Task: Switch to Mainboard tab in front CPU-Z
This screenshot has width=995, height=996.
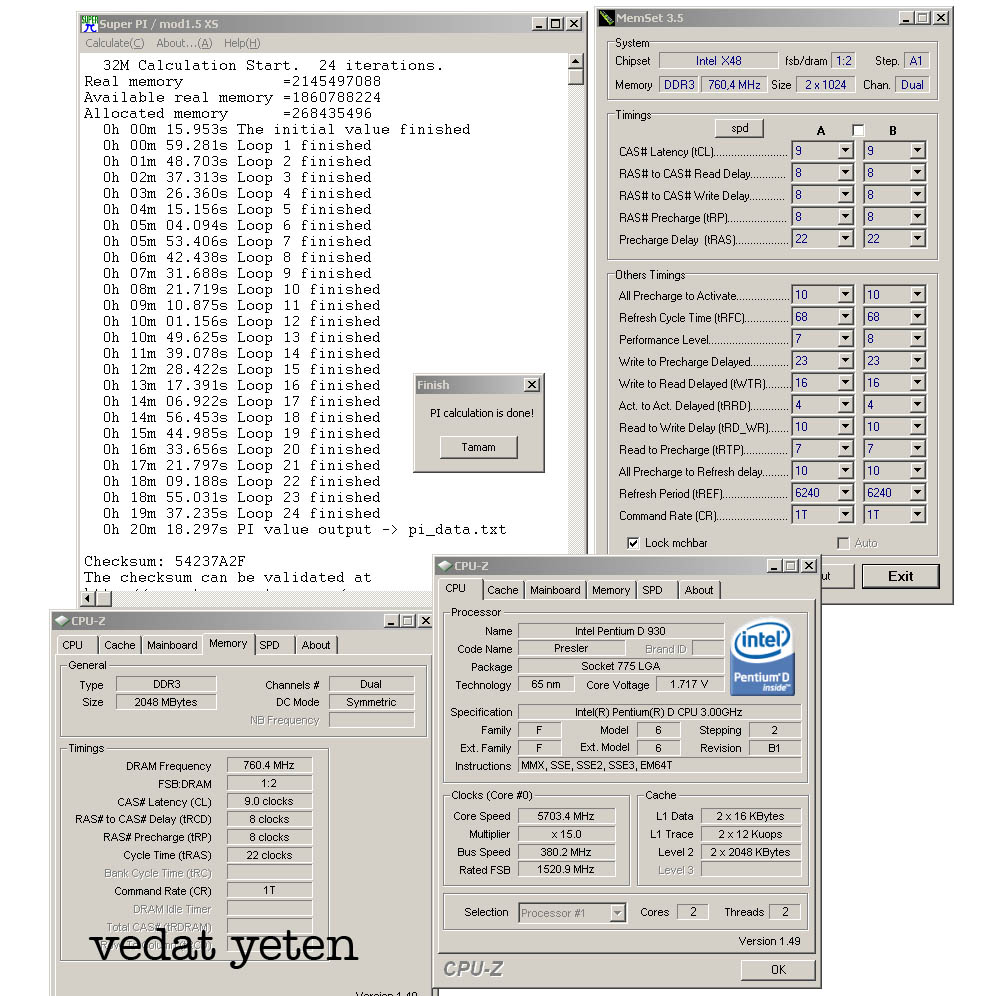Action: pyautogui.click(x=555, y=590)
